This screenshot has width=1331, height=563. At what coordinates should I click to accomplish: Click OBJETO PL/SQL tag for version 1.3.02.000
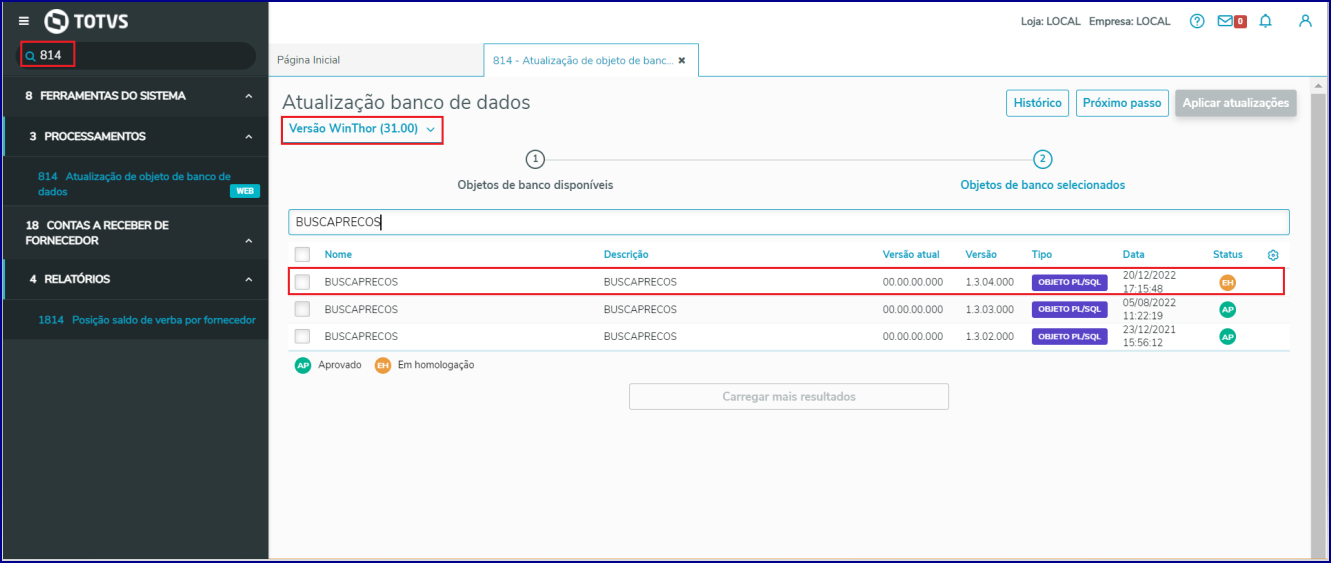coord(1069,337)
